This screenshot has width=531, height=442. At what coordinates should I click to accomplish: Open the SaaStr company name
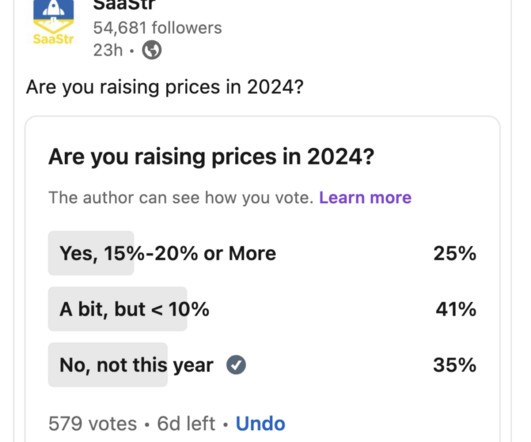click(124, 5)
